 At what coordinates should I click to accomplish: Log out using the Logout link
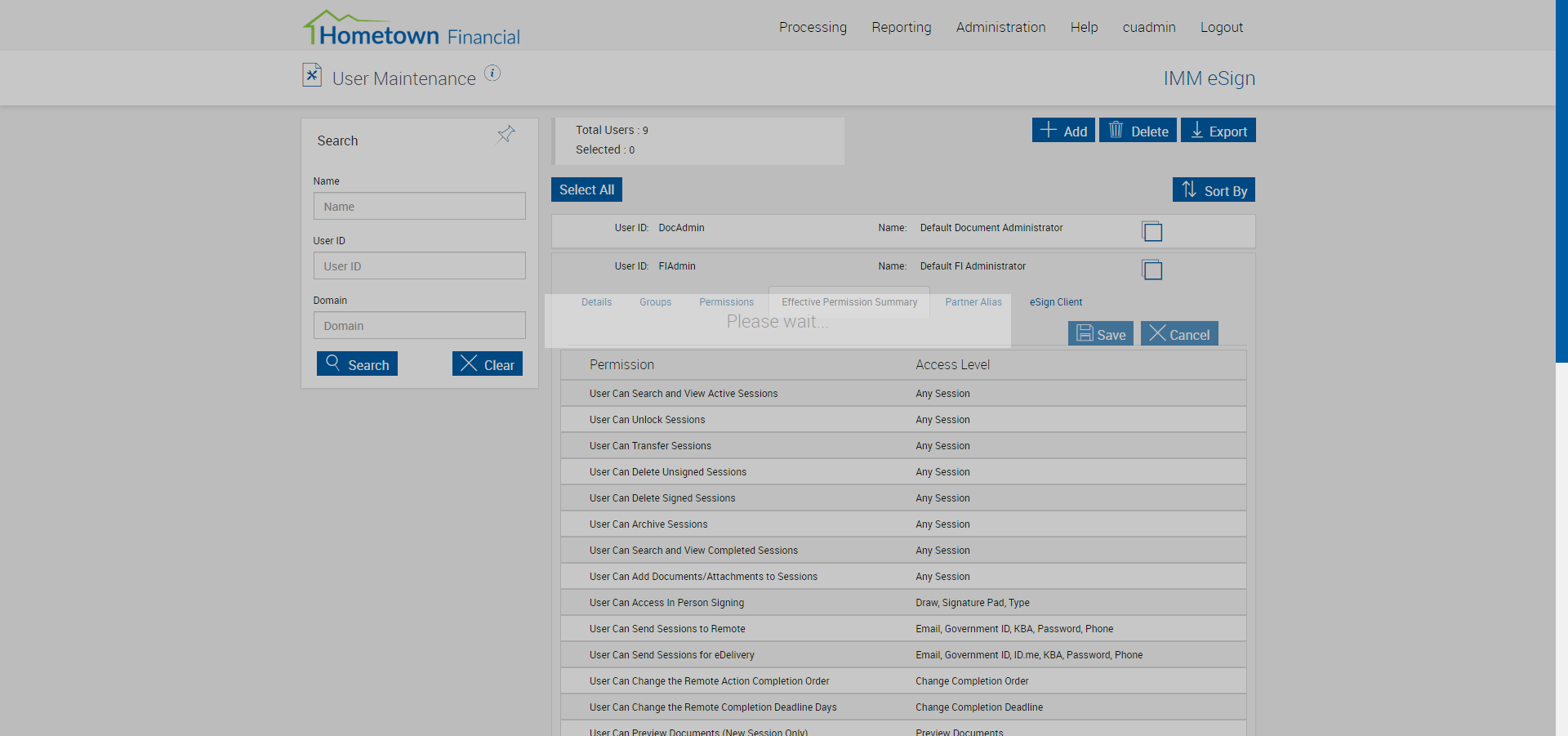coord(1222,27)
